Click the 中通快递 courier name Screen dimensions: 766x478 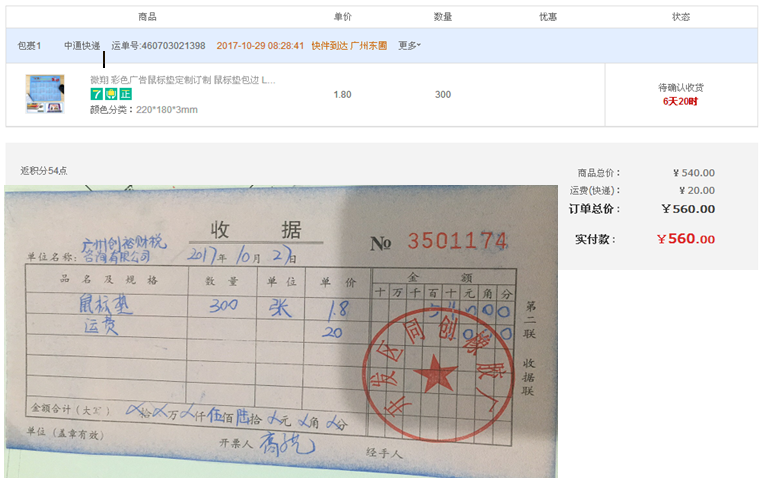(82, 46)
